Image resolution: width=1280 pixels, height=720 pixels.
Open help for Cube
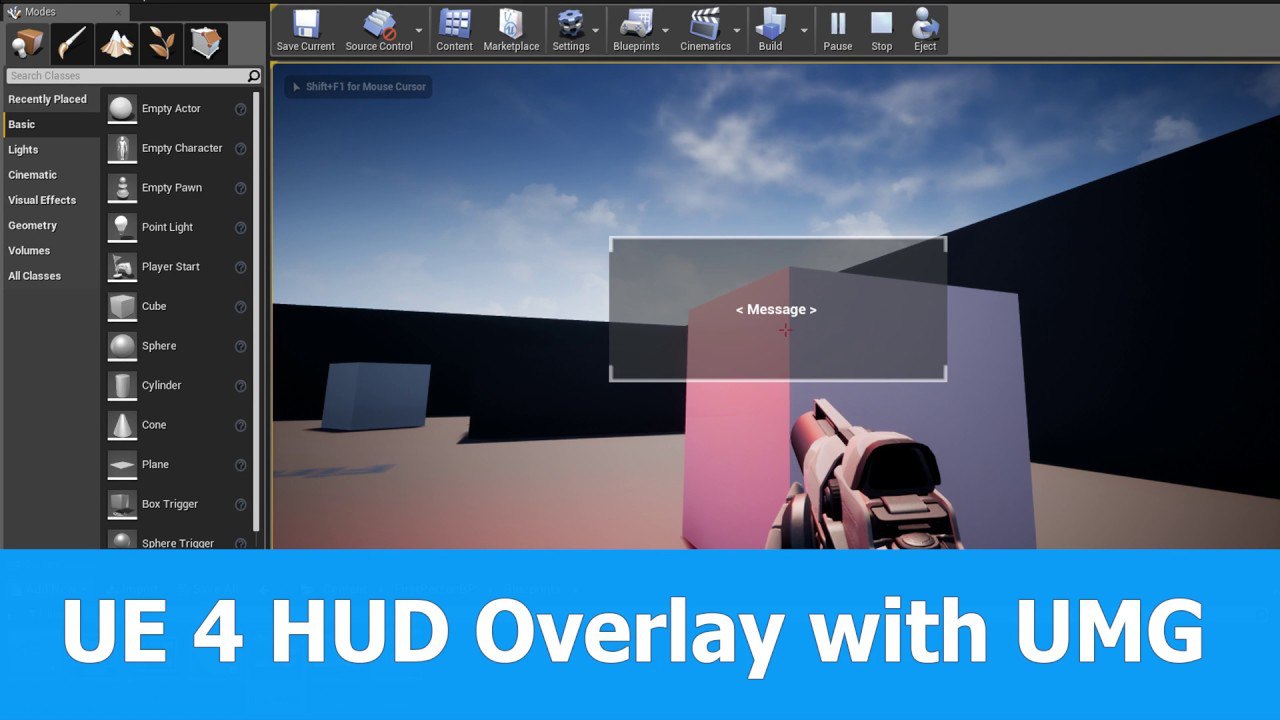[240, 307]
